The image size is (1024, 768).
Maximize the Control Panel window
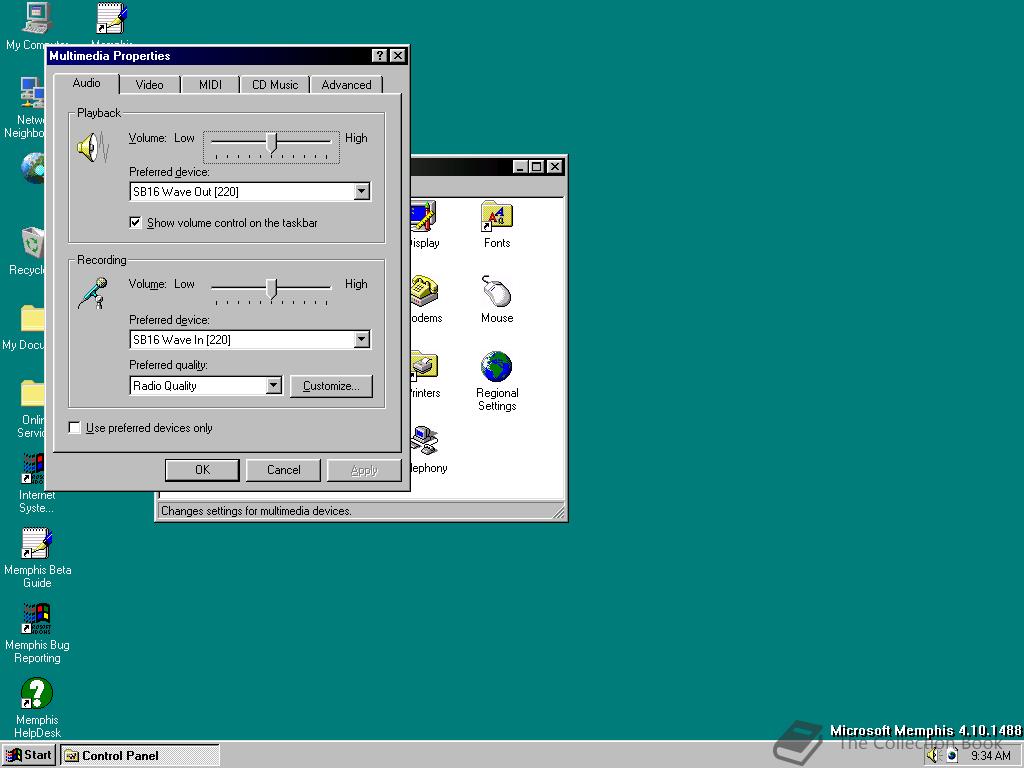click(536, 167)
